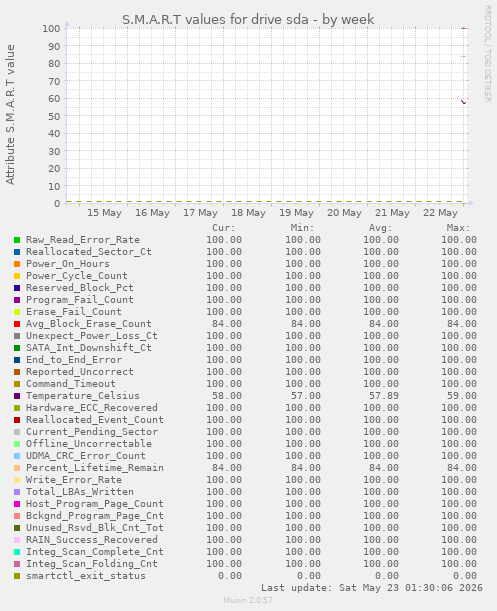Click the purple Temperature_Celsius legend swatch
497x611 pixels.
(17, 396)
